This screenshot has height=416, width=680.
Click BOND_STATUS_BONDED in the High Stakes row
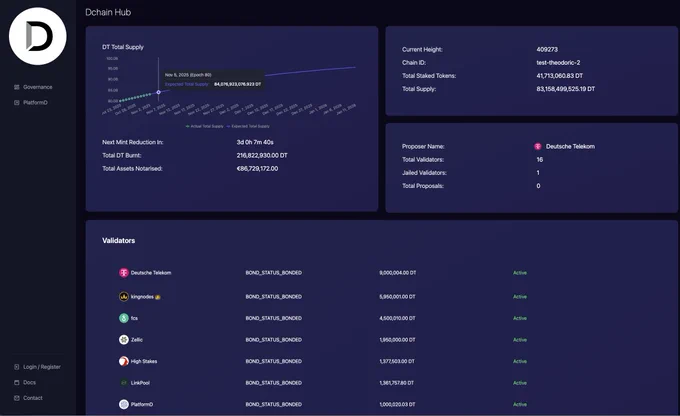(x=274, y=361)
